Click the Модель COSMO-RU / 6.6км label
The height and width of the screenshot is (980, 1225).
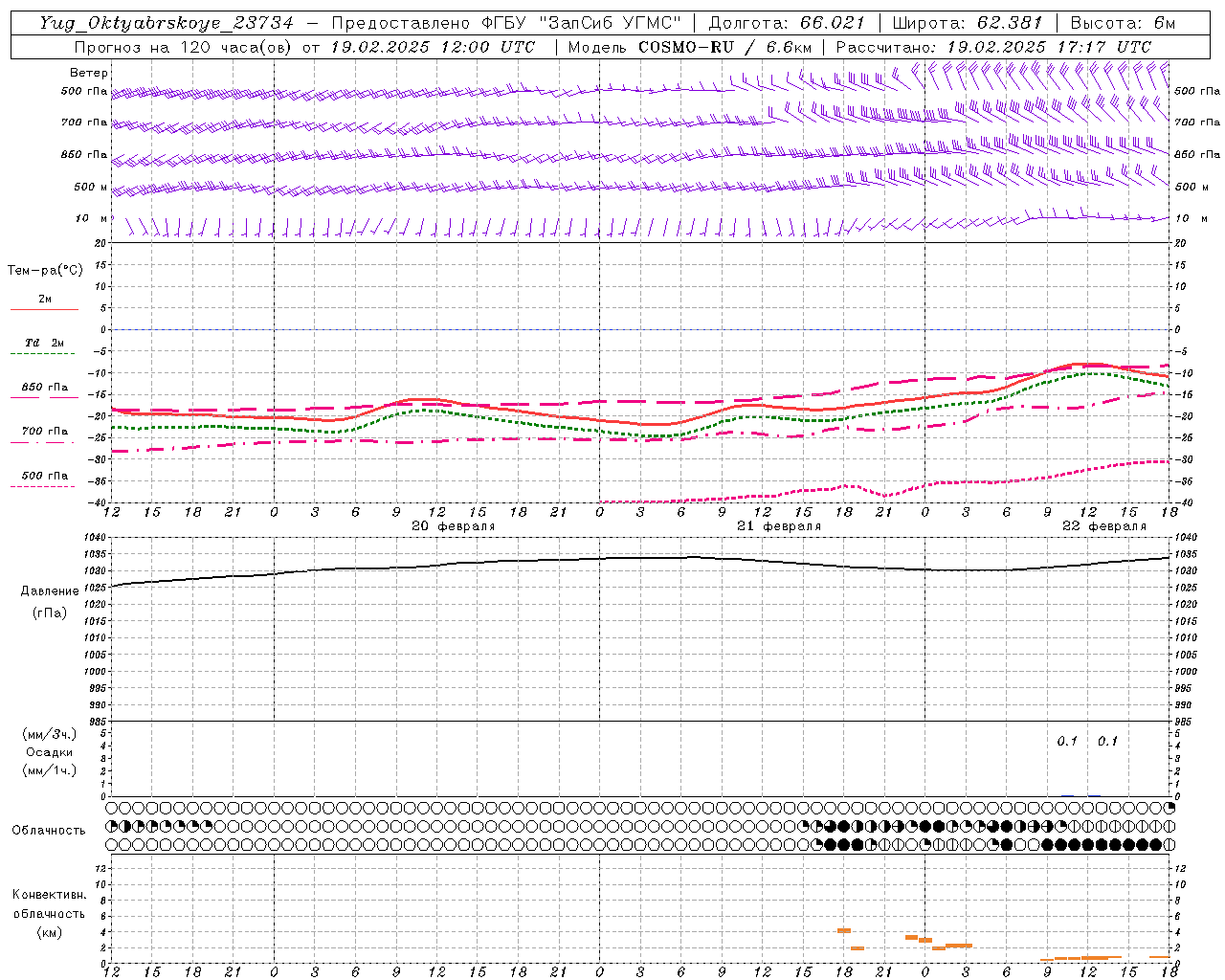click(690, 47)
